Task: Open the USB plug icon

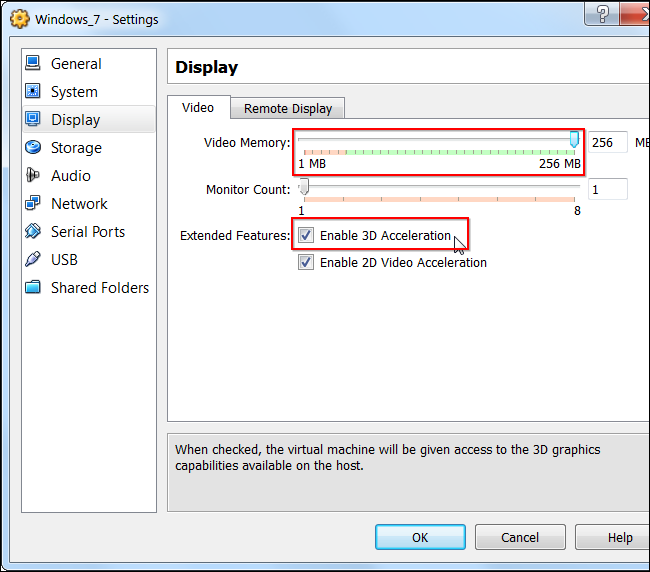Action: click(x=33, y=259)
